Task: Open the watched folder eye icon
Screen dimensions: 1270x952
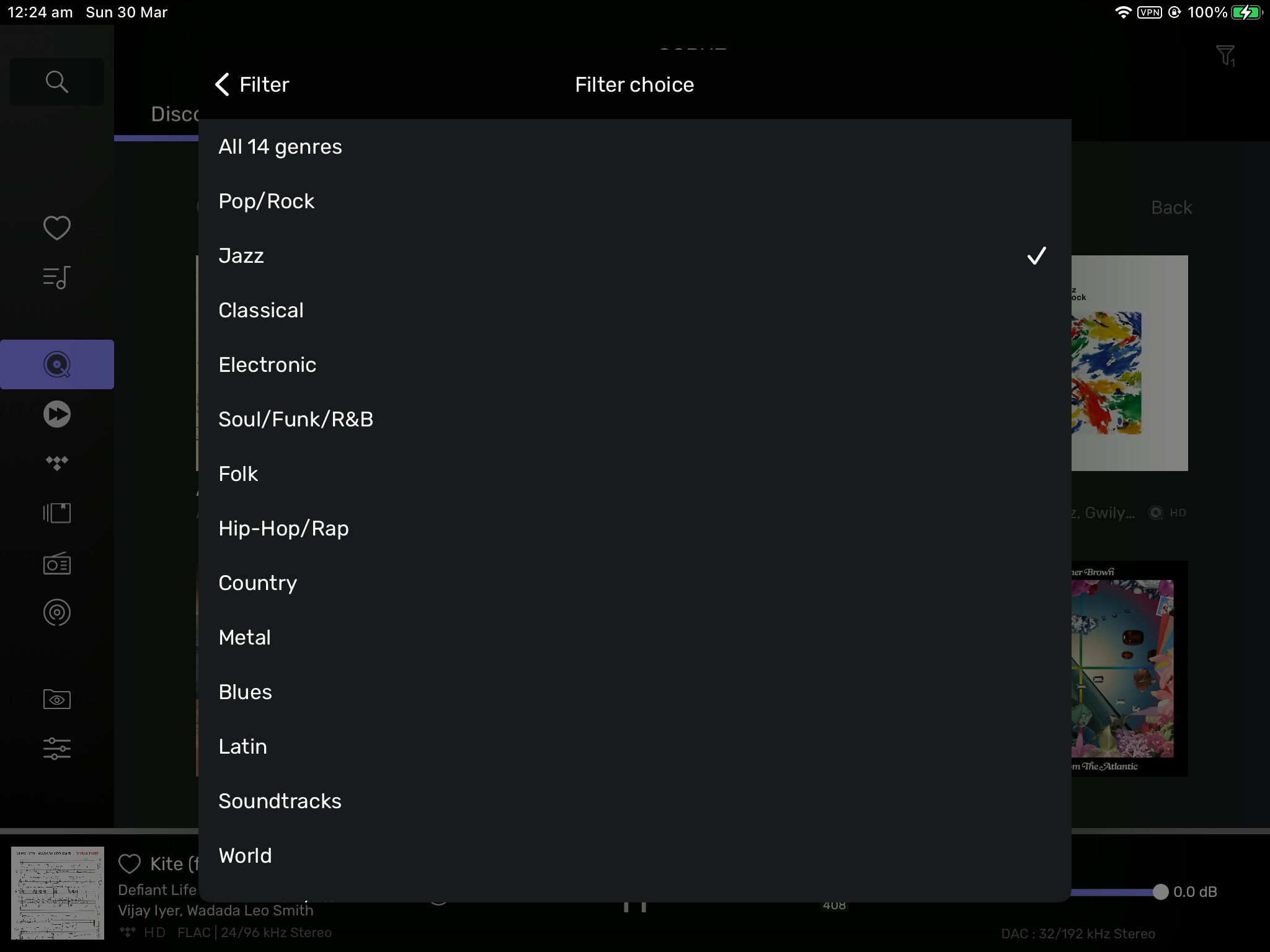Action: tap(56, 699)
